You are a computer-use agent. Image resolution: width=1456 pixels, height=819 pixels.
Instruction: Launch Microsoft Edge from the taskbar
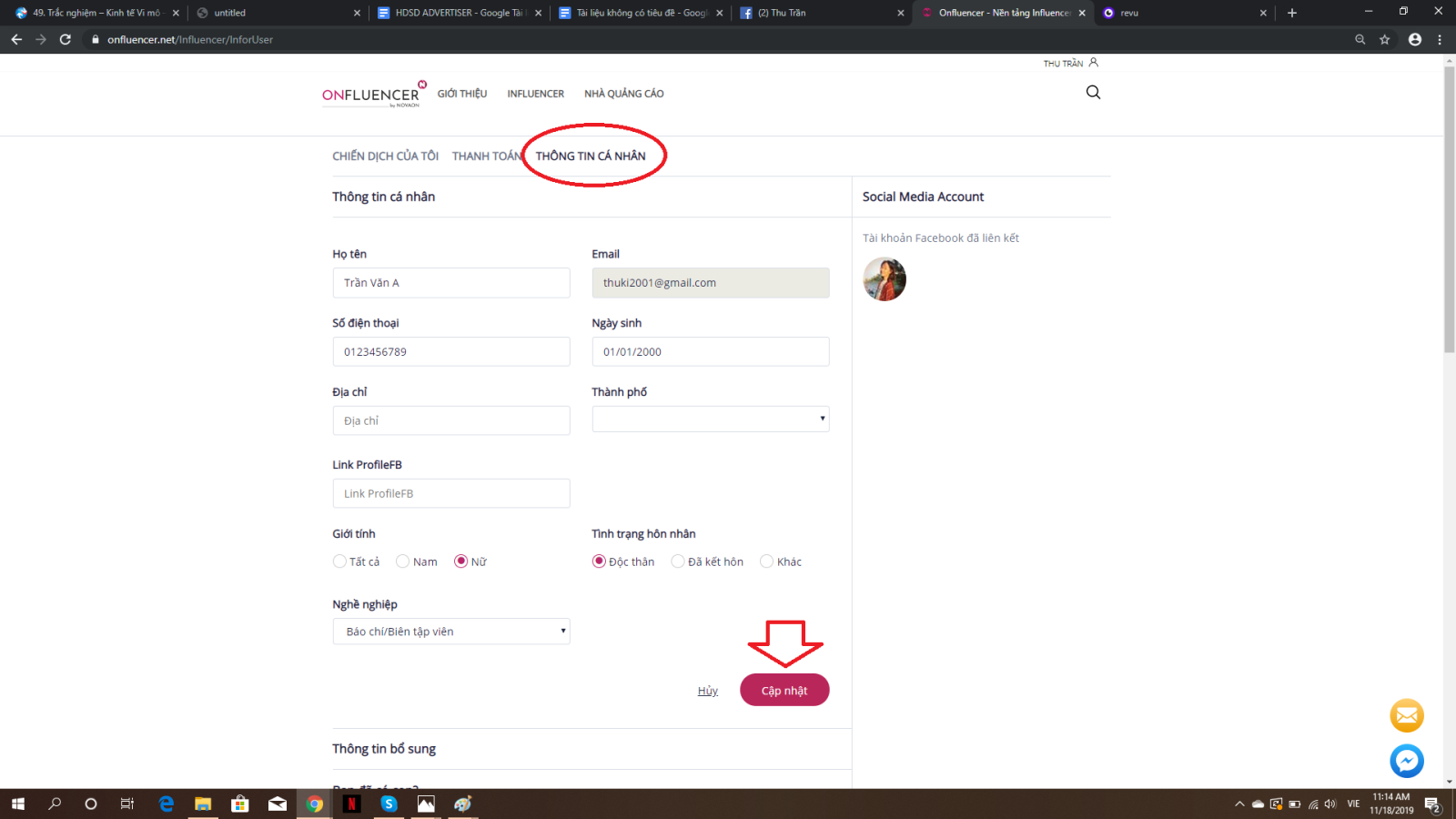[166, 804]
